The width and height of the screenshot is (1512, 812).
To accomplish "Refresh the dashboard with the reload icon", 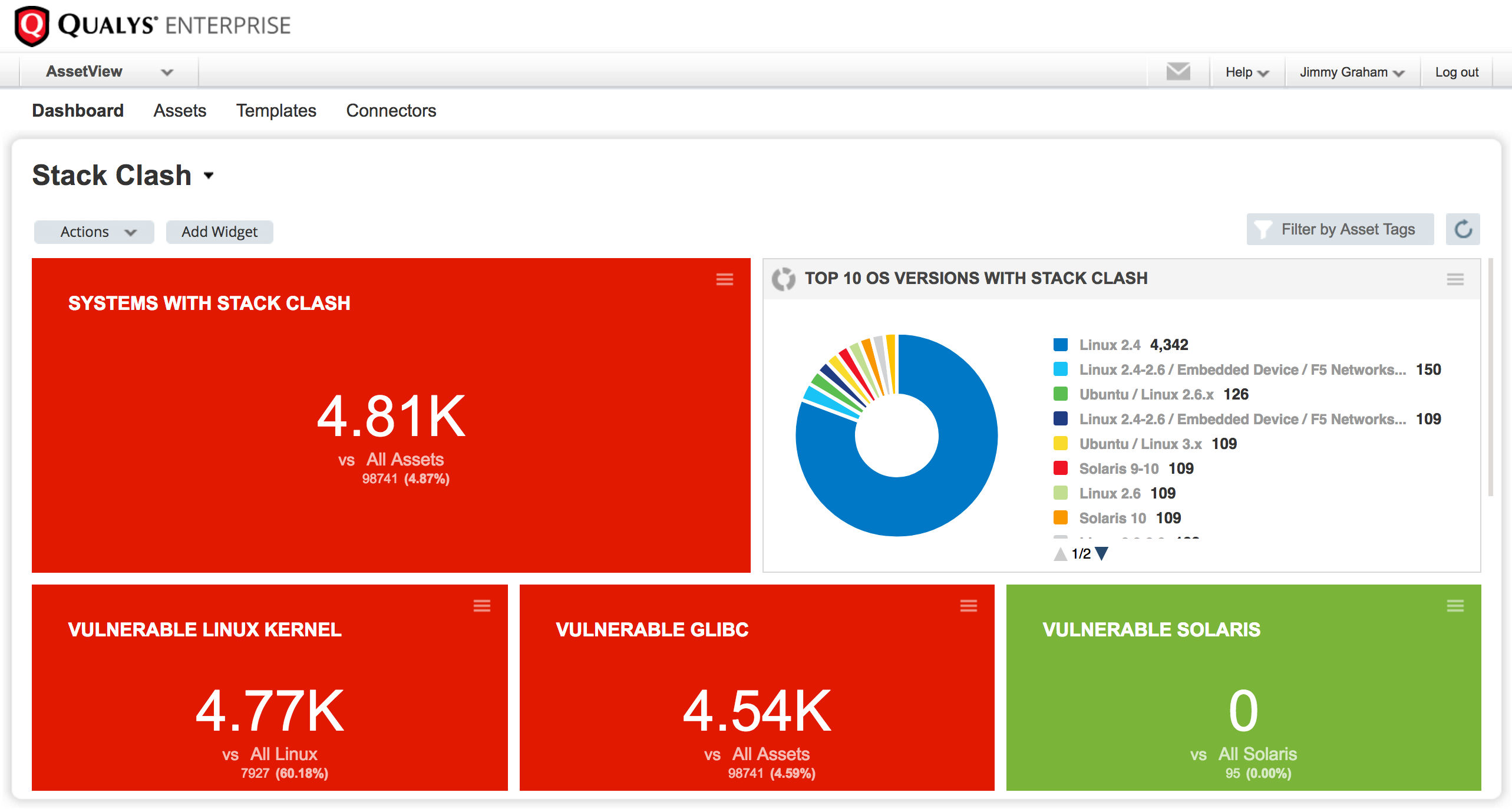I will (x=1463, y=229).
